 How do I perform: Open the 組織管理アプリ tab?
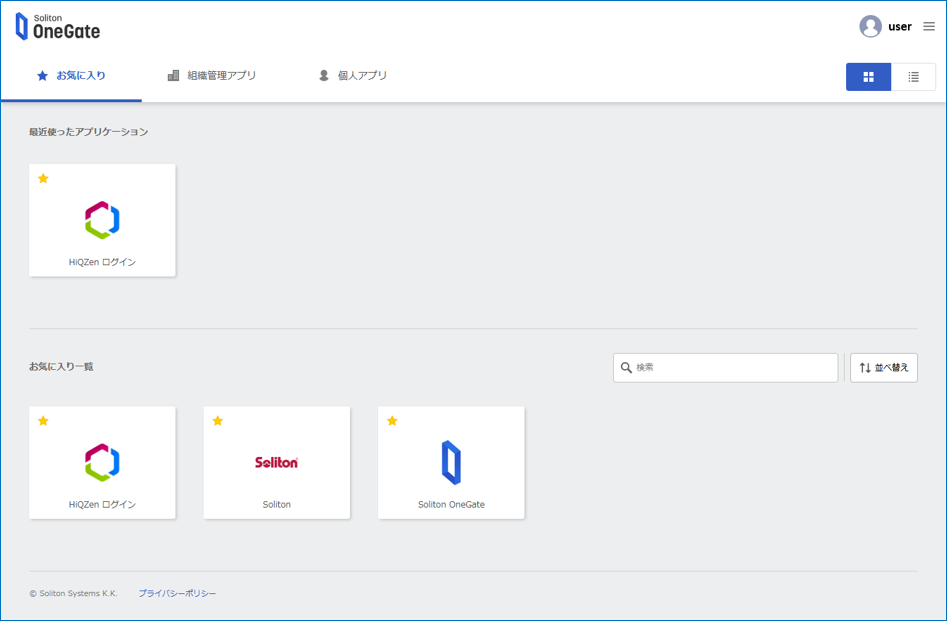[212, 76]
